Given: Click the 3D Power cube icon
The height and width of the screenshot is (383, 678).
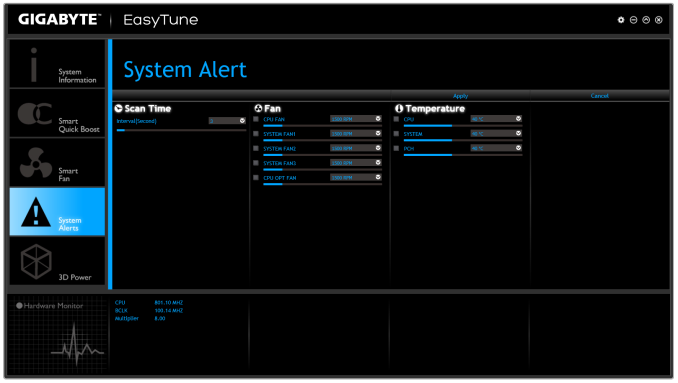Looking at the screenshot, I should click(36, 262).
